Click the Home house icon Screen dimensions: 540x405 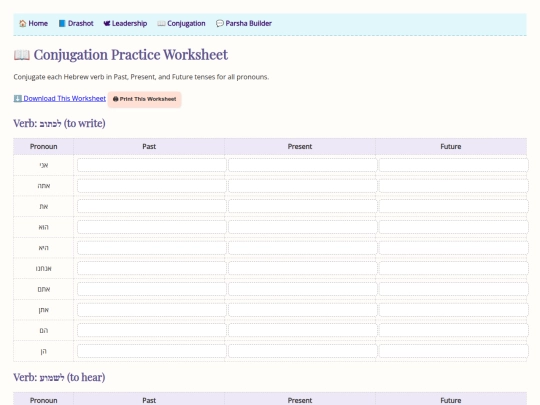pyautogui.click(x=23, y=23)
